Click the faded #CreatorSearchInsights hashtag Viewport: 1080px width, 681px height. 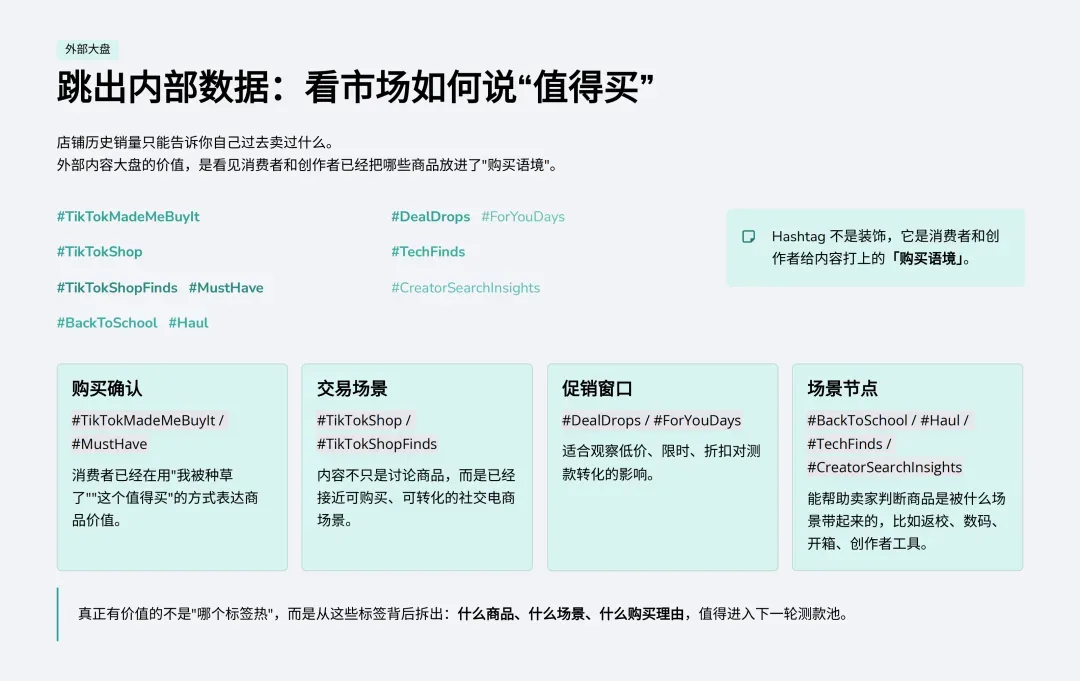tap(466, 288)
